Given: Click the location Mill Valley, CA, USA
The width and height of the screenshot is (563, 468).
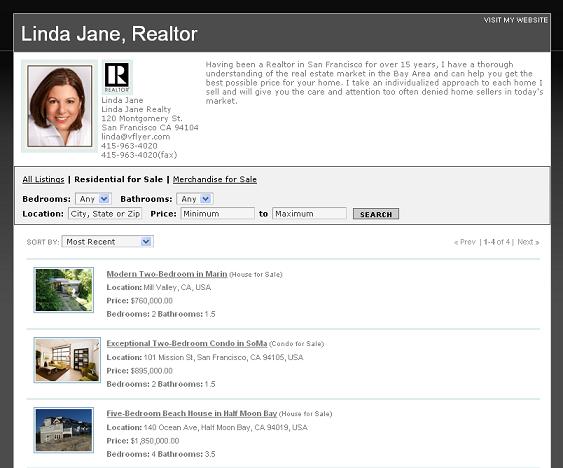Looking at the screenshot, I should 177,287.
